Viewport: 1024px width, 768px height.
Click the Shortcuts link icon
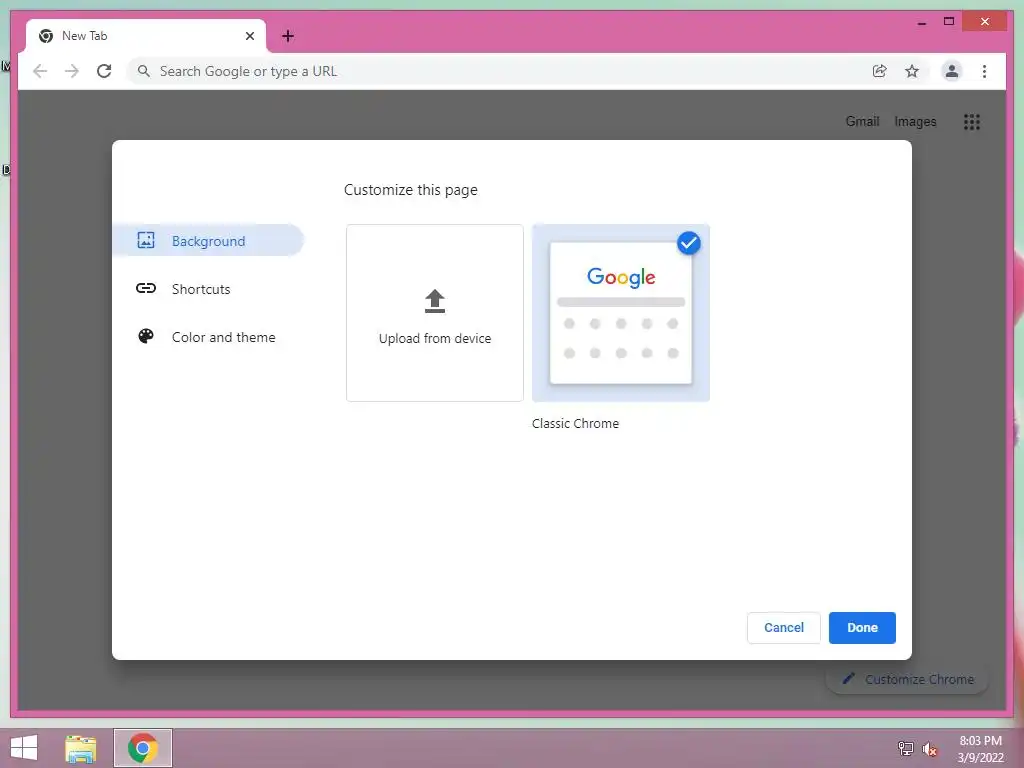(146, 288)
